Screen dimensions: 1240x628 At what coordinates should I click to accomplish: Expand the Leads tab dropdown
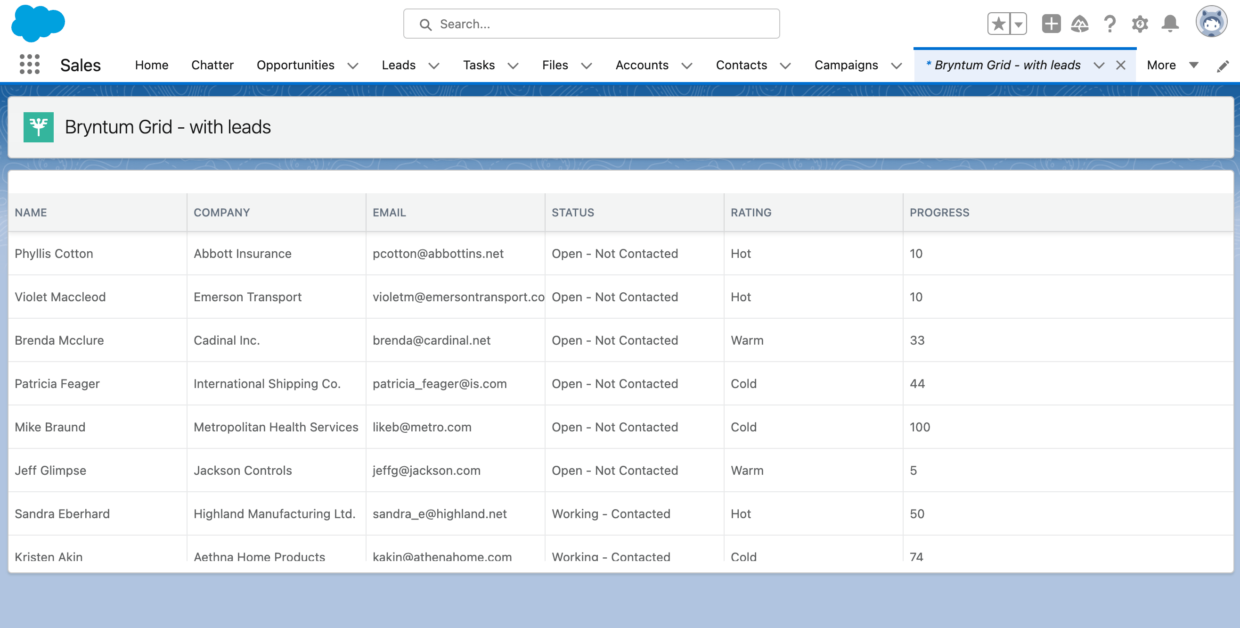pos(433,65)
